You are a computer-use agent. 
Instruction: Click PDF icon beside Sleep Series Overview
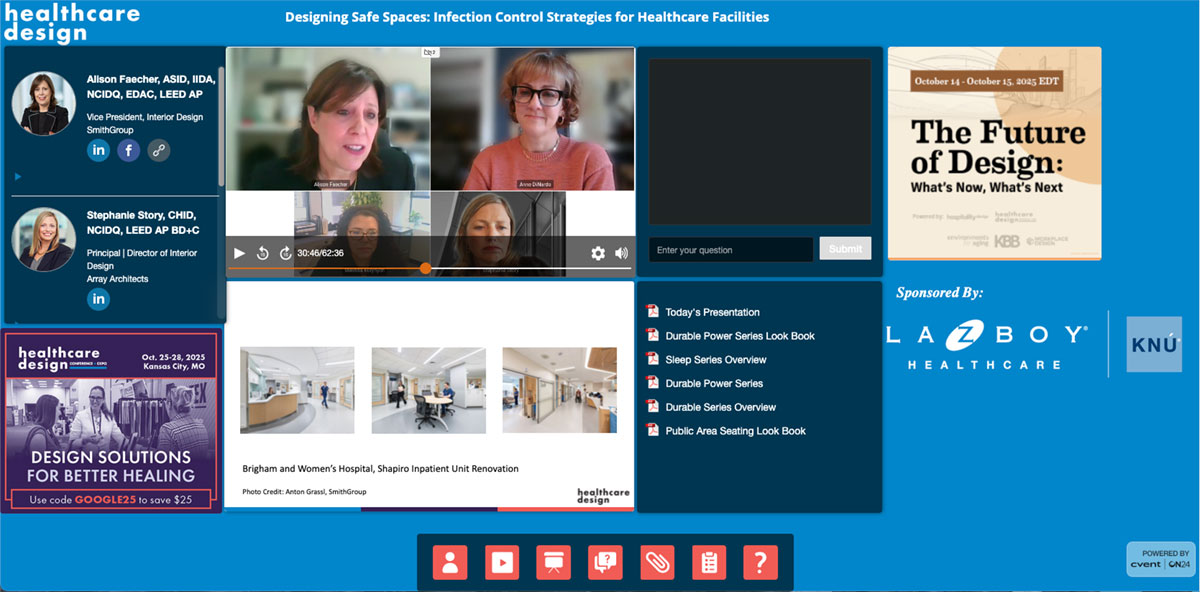click(x=653, y=359)
